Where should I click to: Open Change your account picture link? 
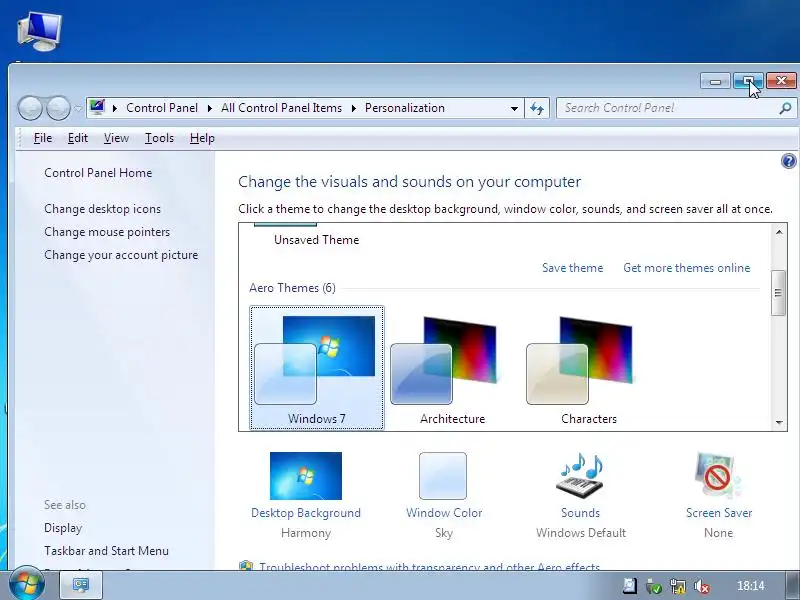(121, 255)
